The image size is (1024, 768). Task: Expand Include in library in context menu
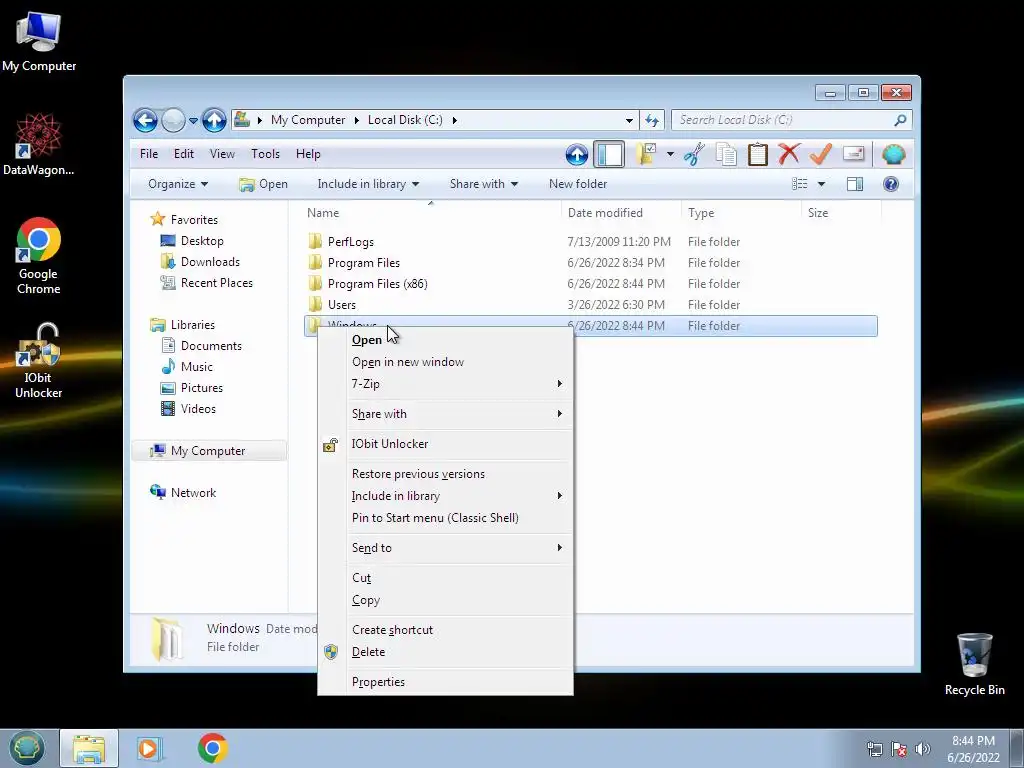[x=445, y=496]
